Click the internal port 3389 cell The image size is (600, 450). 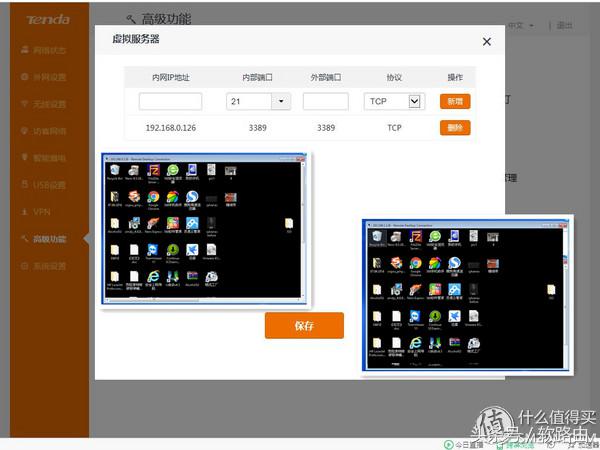[x=258, y=128]
